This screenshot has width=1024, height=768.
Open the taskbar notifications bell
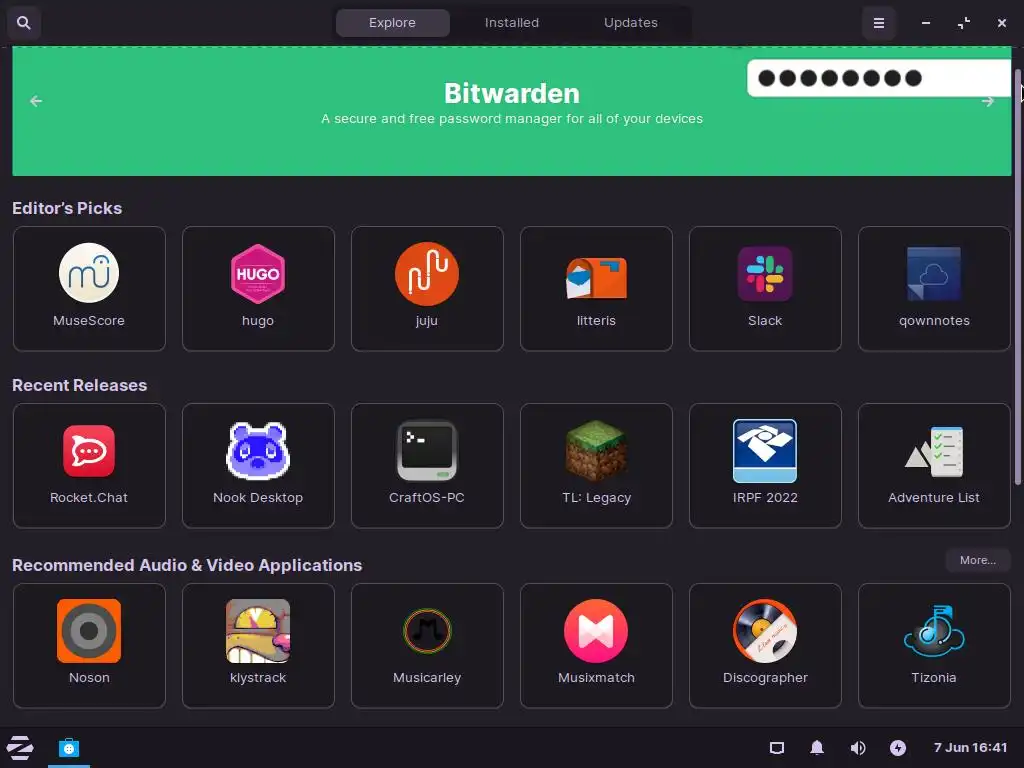[x=817, y=748]
